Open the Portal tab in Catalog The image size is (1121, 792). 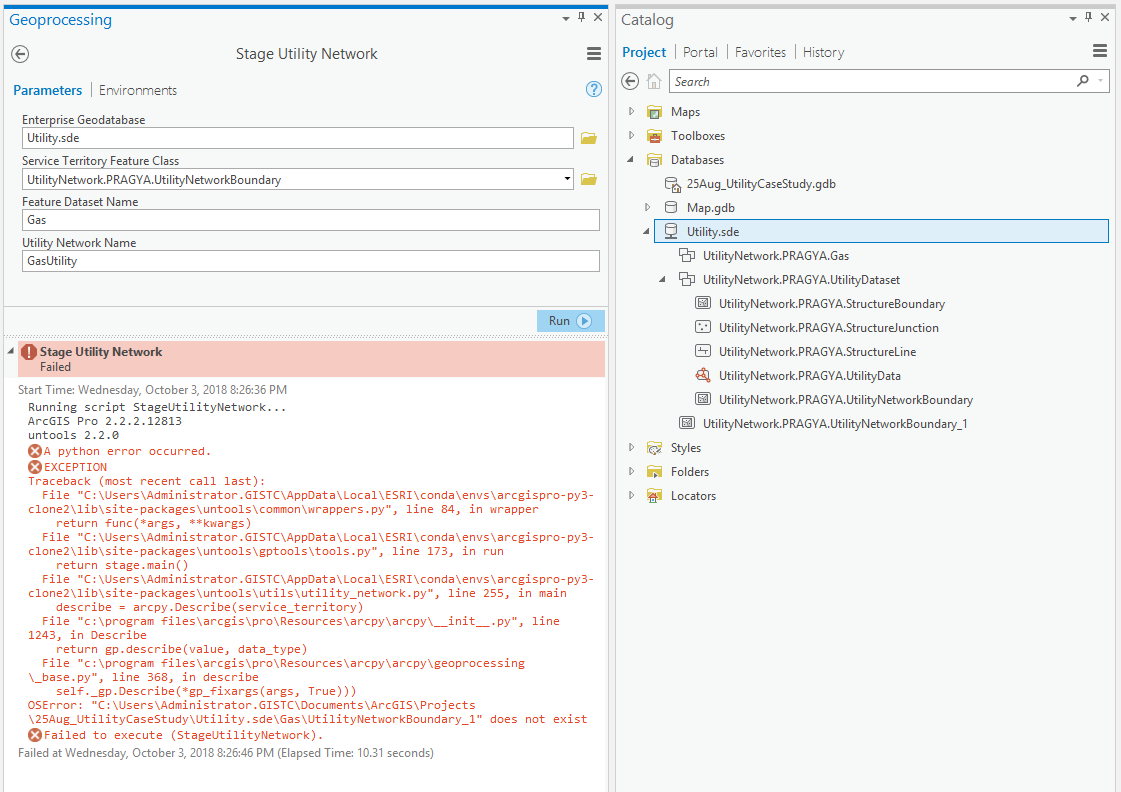pyautogui.click(x=700, y=52)
